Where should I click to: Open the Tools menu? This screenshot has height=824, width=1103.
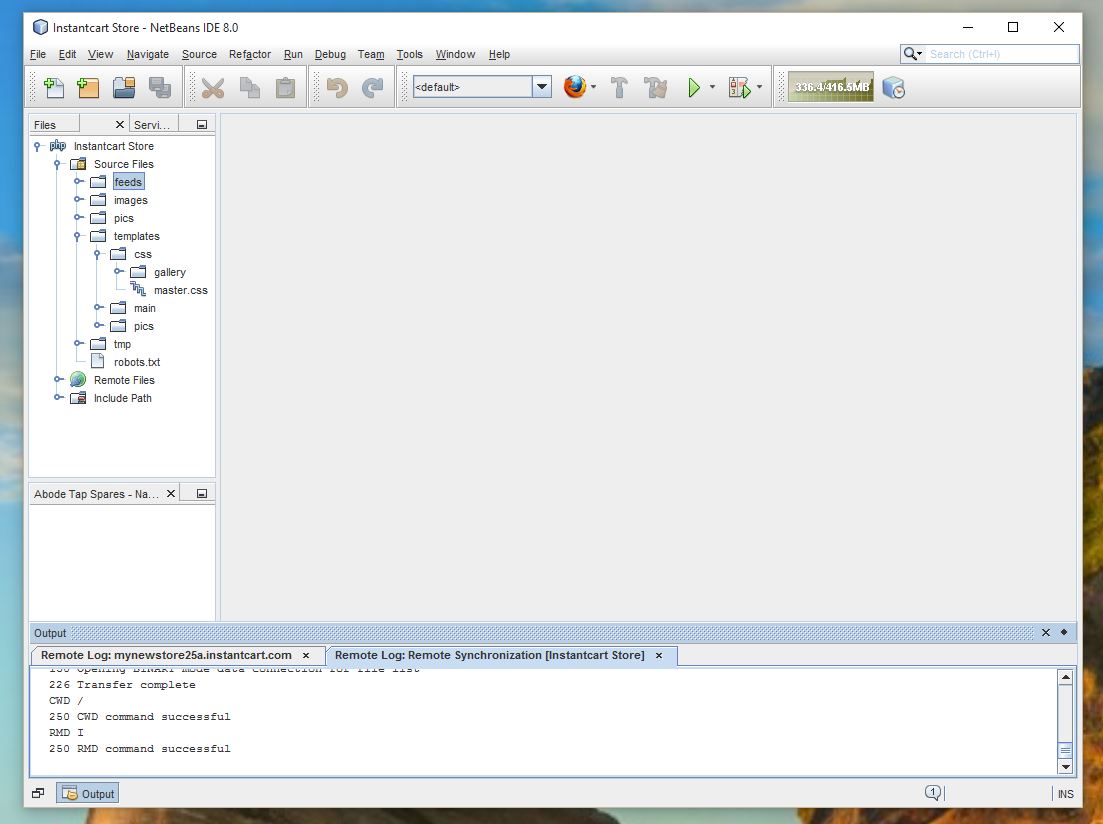coord(409,54)
